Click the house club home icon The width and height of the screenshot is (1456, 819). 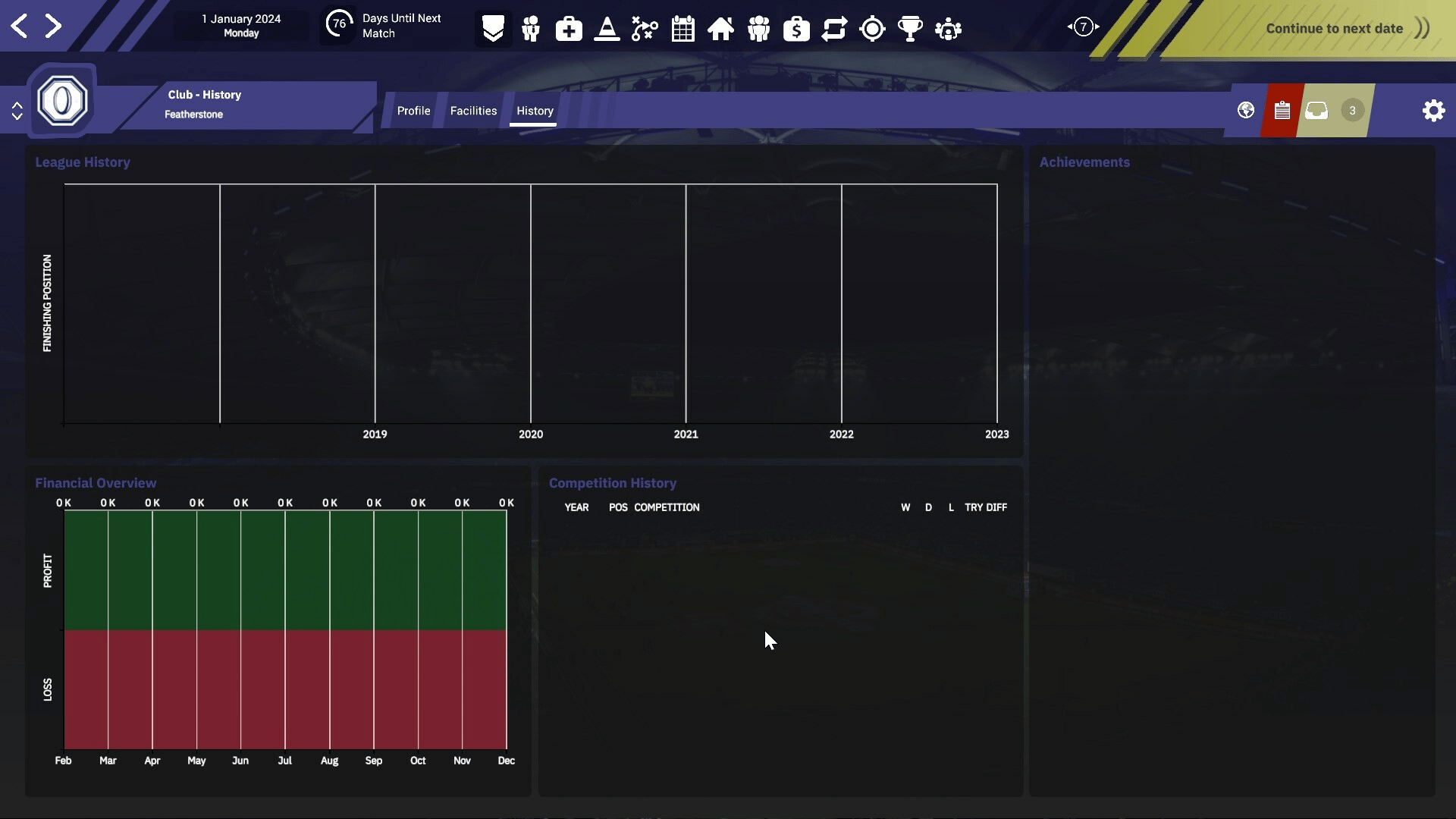pyautogui.click(x=720, y=30)
